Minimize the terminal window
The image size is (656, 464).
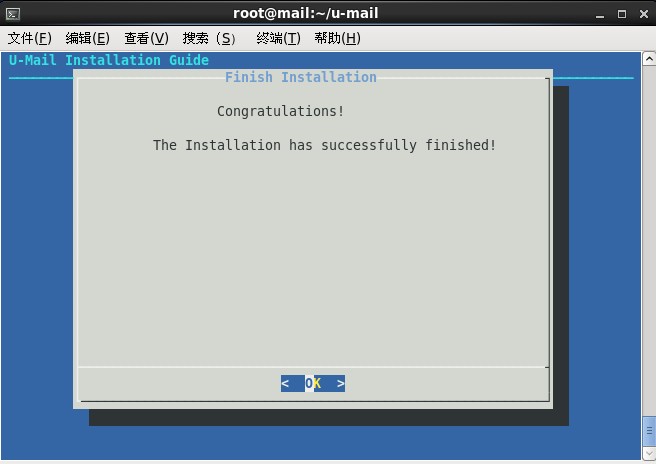pos(601,14)
